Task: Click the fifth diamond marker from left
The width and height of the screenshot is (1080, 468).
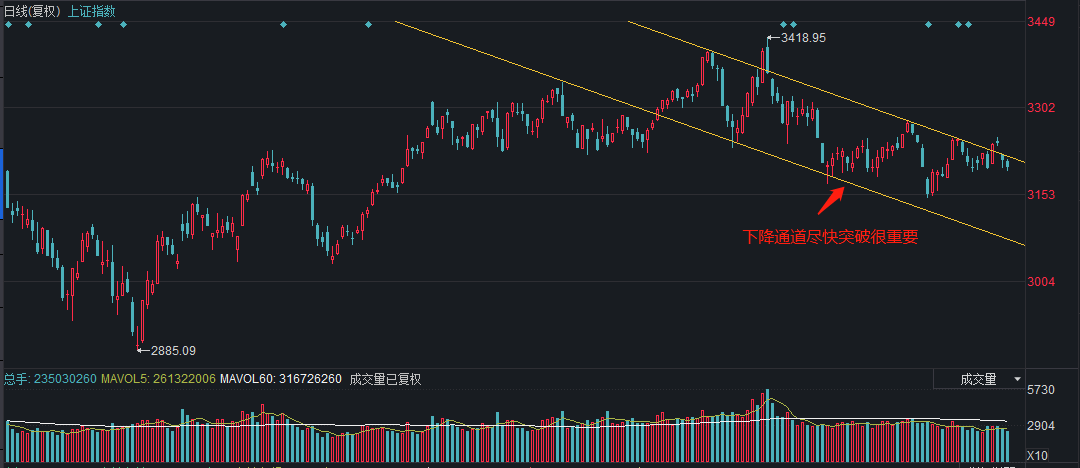Action: tap(283, 25)
